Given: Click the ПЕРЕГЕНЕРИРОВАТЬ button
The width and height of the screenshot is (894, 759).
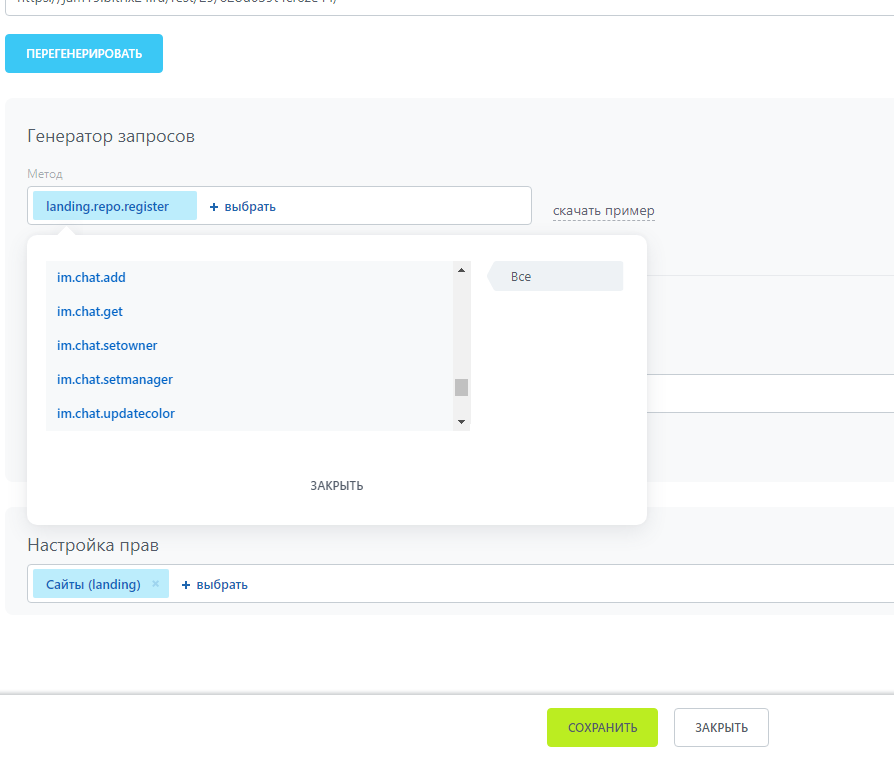Looking at the screenshot, I should [x=84, y=54].
